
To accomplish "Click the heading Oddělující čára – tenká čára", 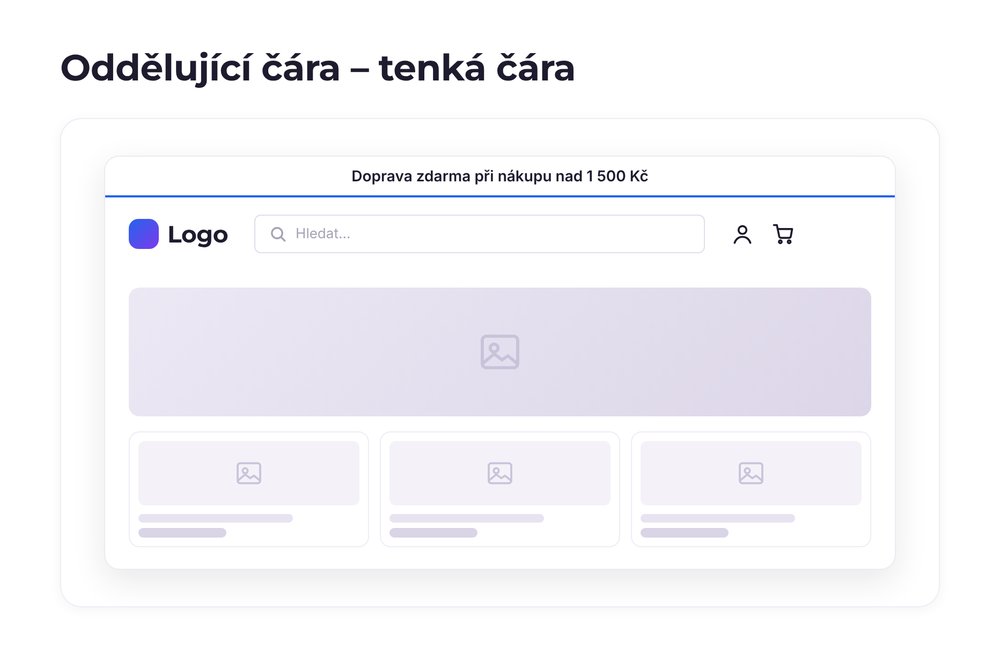I will 318,68.
